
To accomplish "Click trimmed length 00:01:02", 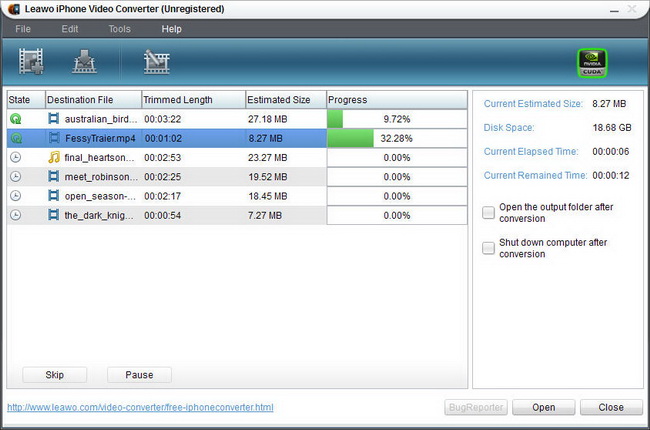I will pyautogui.click(x=163, y=138).
